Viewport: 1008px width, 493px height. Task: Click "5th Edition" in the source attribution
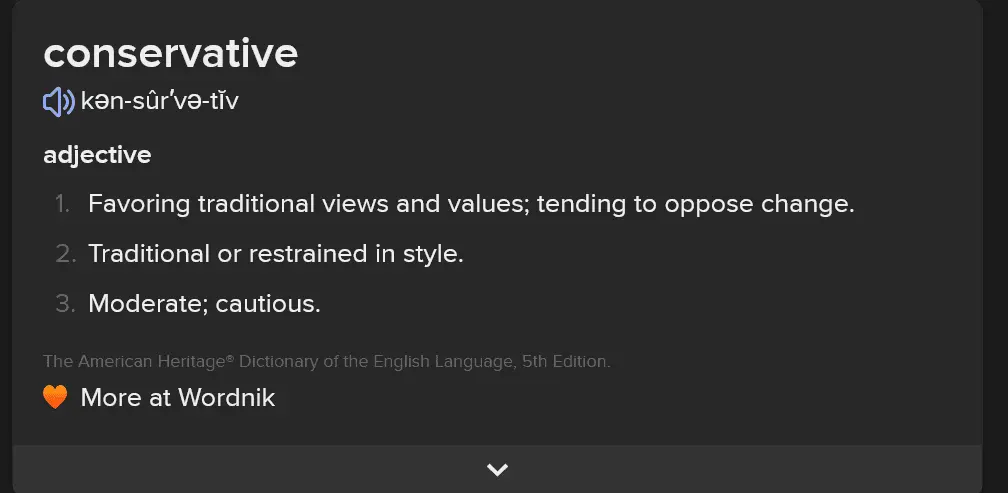click(x=565, y=361)
